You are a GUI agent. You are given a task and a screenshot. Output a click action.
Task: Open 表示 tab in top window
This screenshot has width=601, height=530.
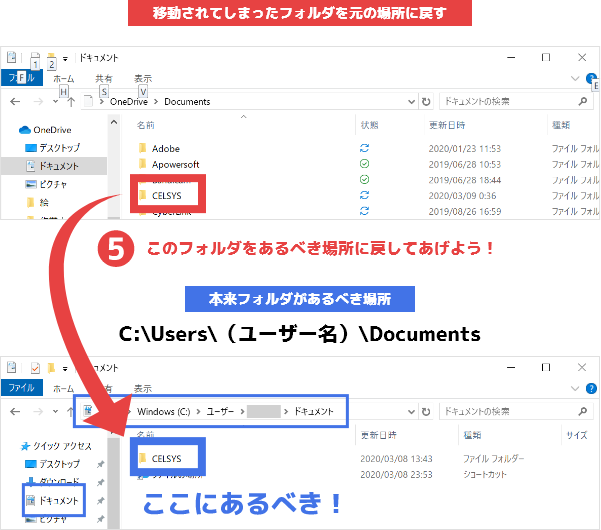(x=143, y=79)
